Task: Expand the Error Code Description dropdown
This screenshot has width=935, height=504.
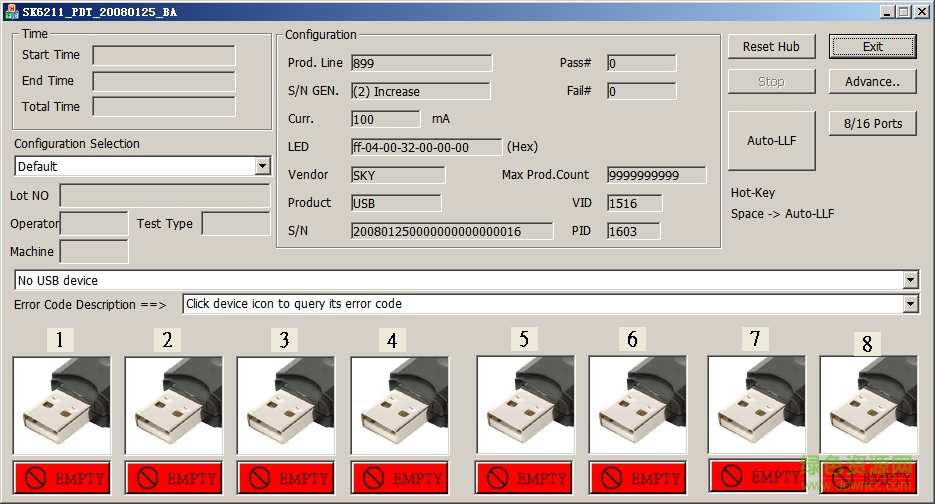Action: 909,304
